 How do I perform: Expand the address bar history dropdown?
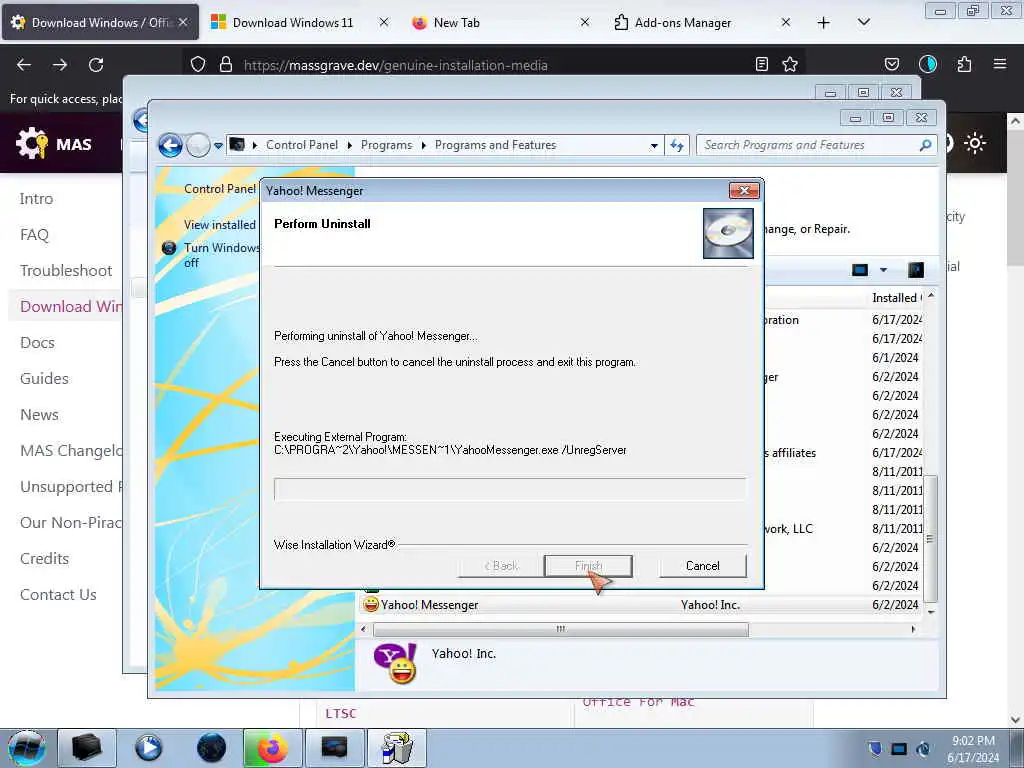654,146
